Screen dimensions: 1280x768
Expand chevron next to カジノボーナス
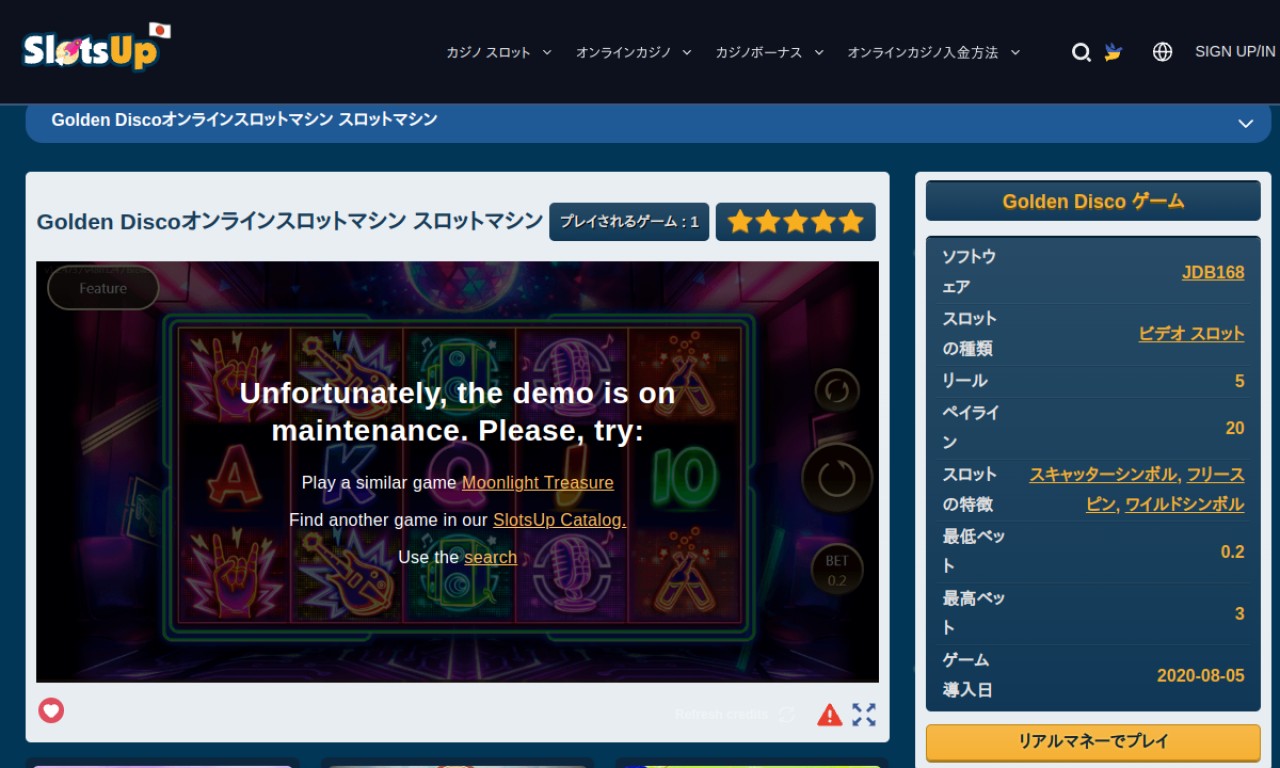pyautogui.click(x=819, y=52)
